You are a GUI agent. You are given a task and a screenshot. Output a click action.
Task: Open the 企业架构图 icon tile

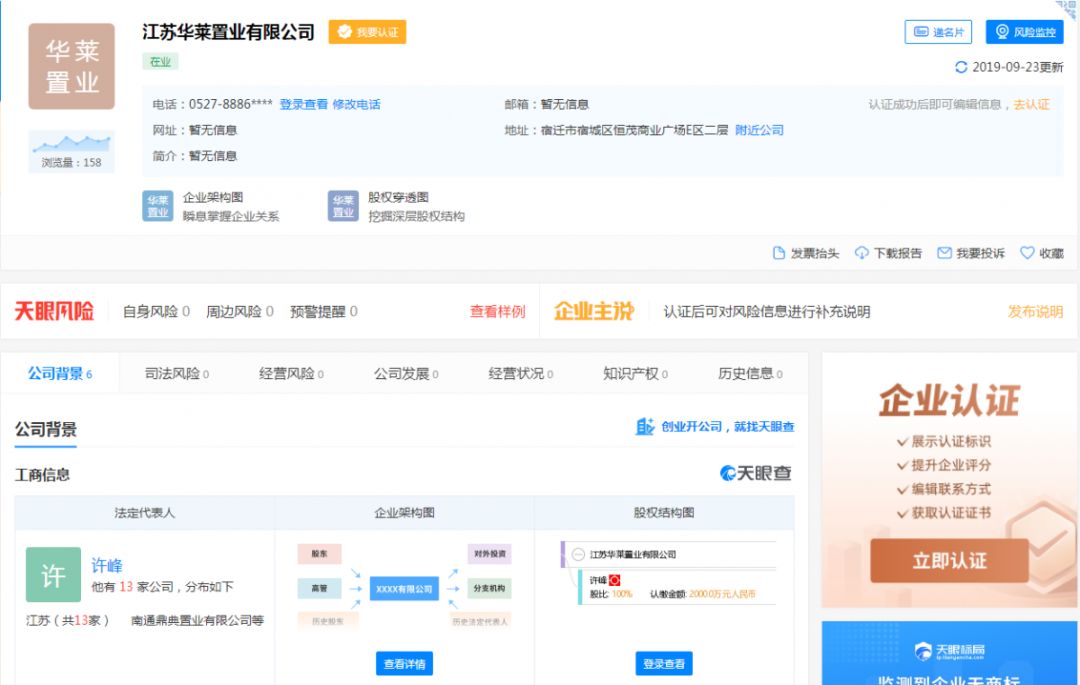click(x=158, y=206)
